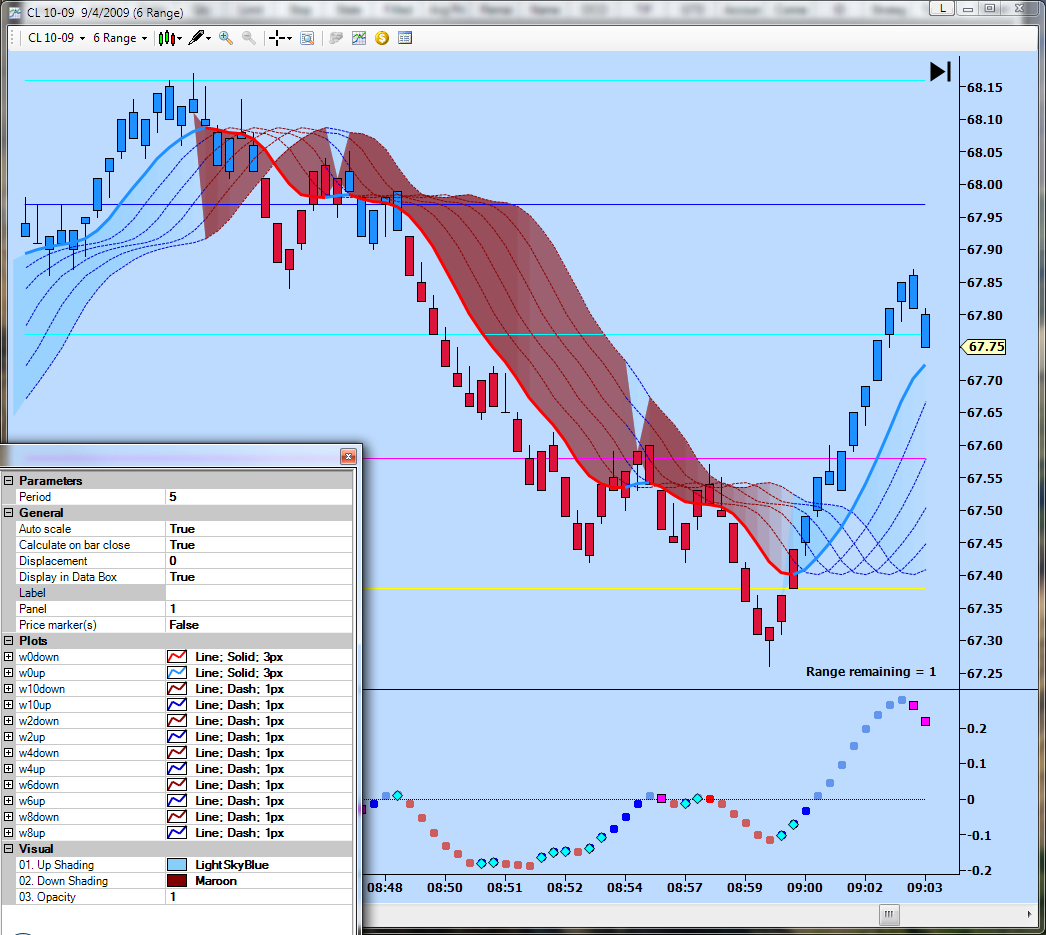Click the zoom in magnifier

click(x=226, y=38)
